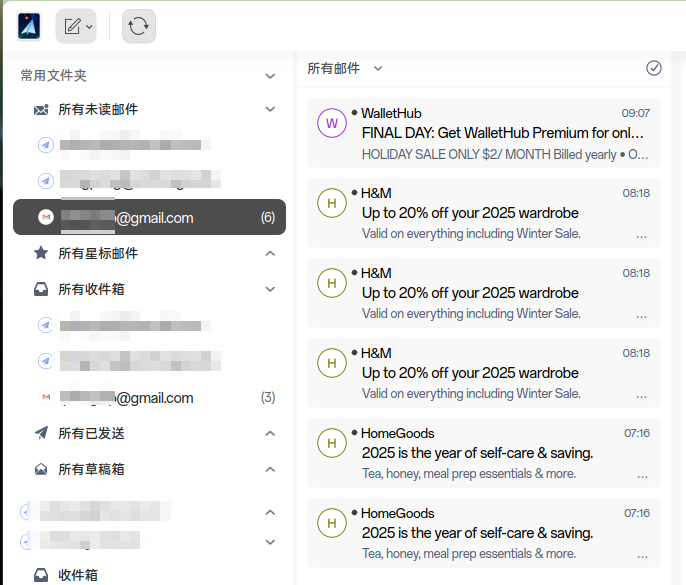This screenshot has height=585, width=686.
Task: Click the H avatar of the bottom H&M email
Action: tap(332, 363)
